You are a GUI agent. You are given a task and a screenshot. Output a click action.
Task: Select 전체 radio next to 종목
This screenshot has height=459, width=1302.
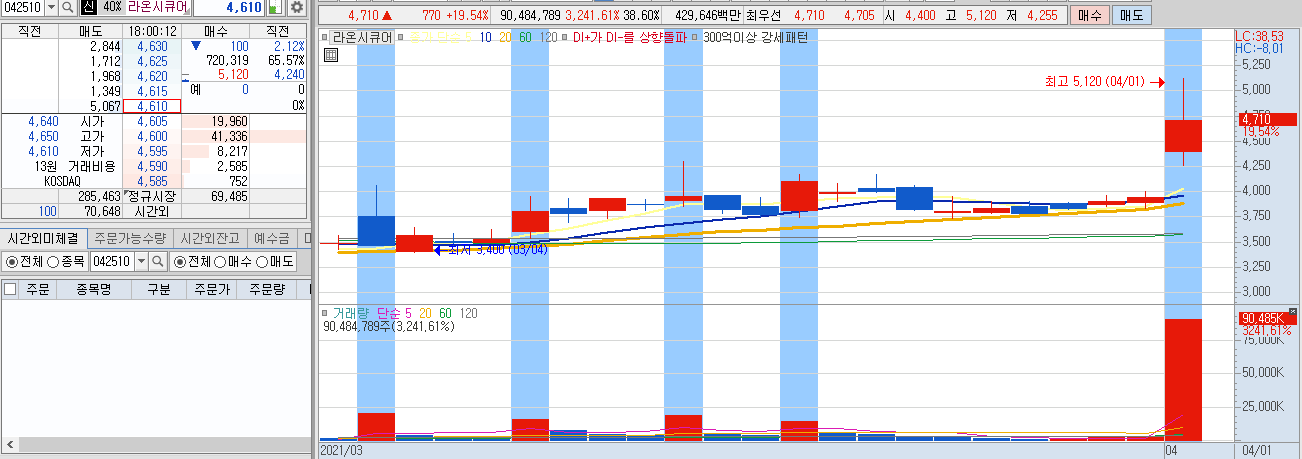[x=25, y=261]
